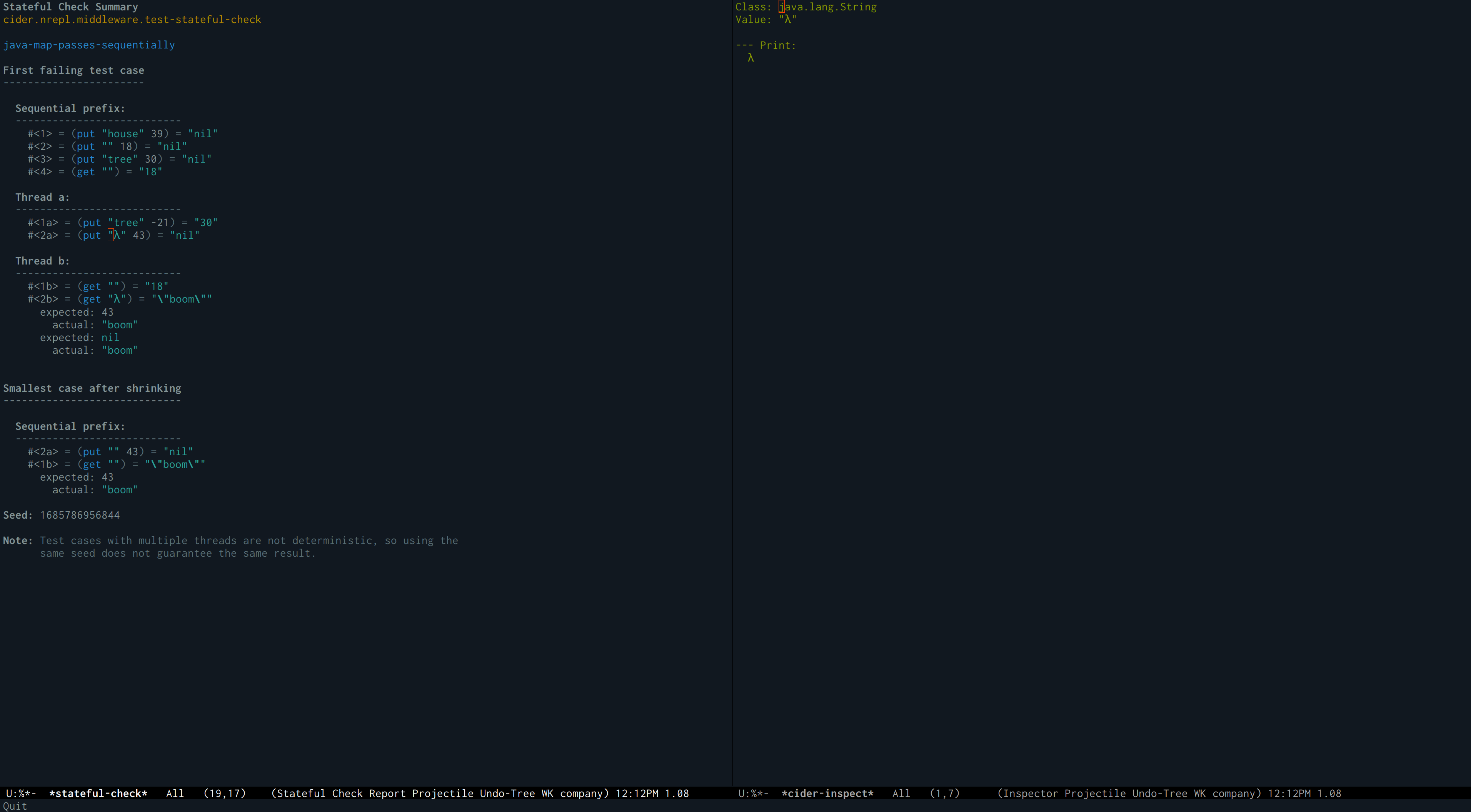Click the java-map-passes-sequentially test link
1471x812 pixels.
click(x=89, y=45)
